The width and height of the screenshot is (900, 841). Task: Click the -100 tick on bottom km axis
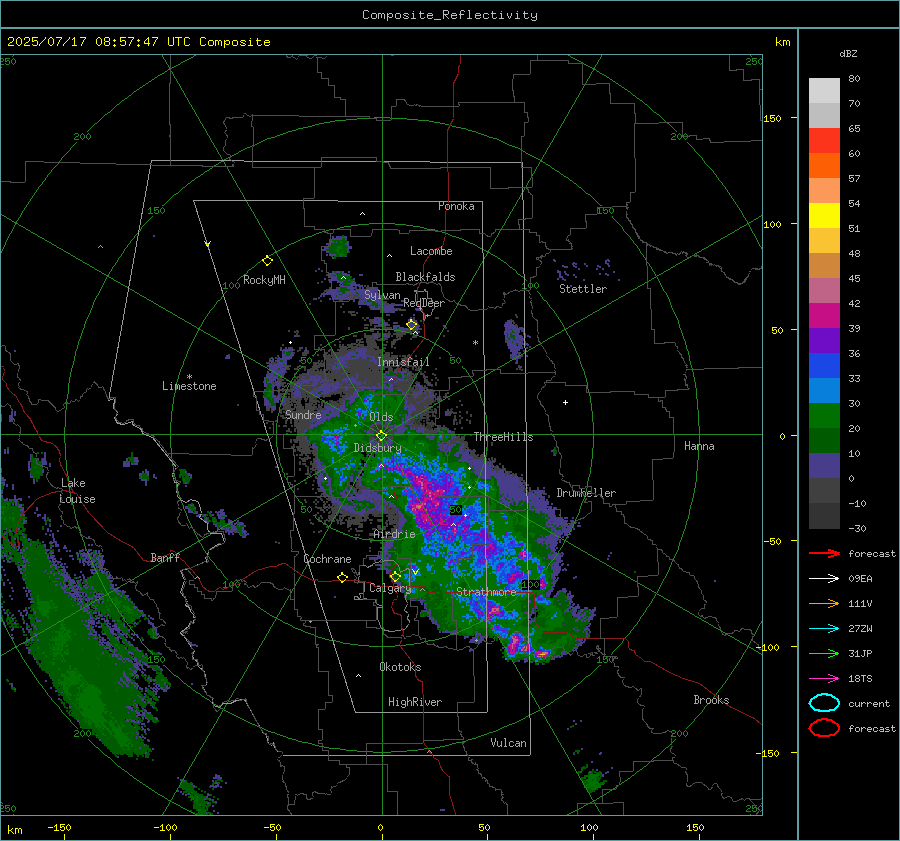click(x=165, y=828)
